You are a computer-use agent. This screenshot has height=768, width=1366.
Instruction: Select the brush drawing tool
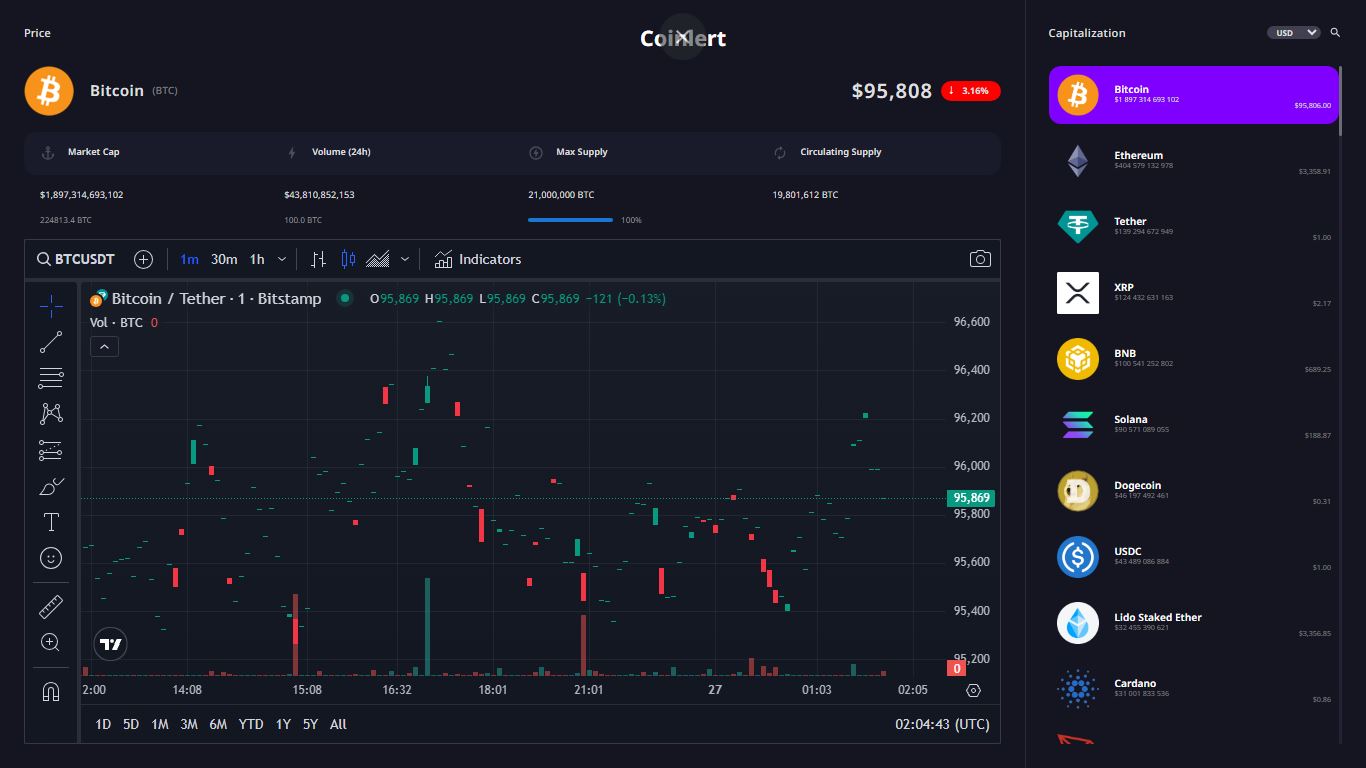point(51,487)
